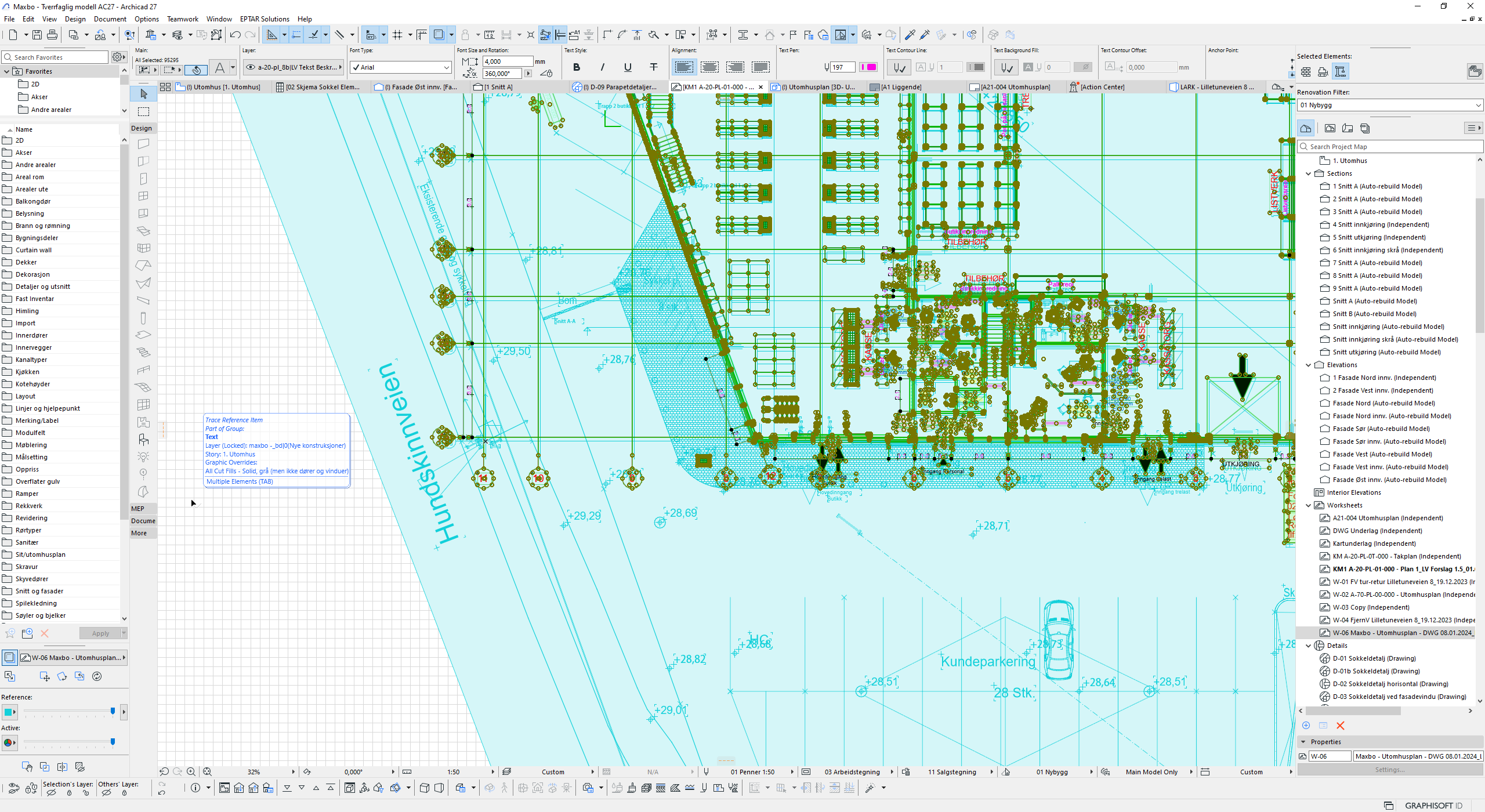Click the Search Project Map field

pos(1389,147)
